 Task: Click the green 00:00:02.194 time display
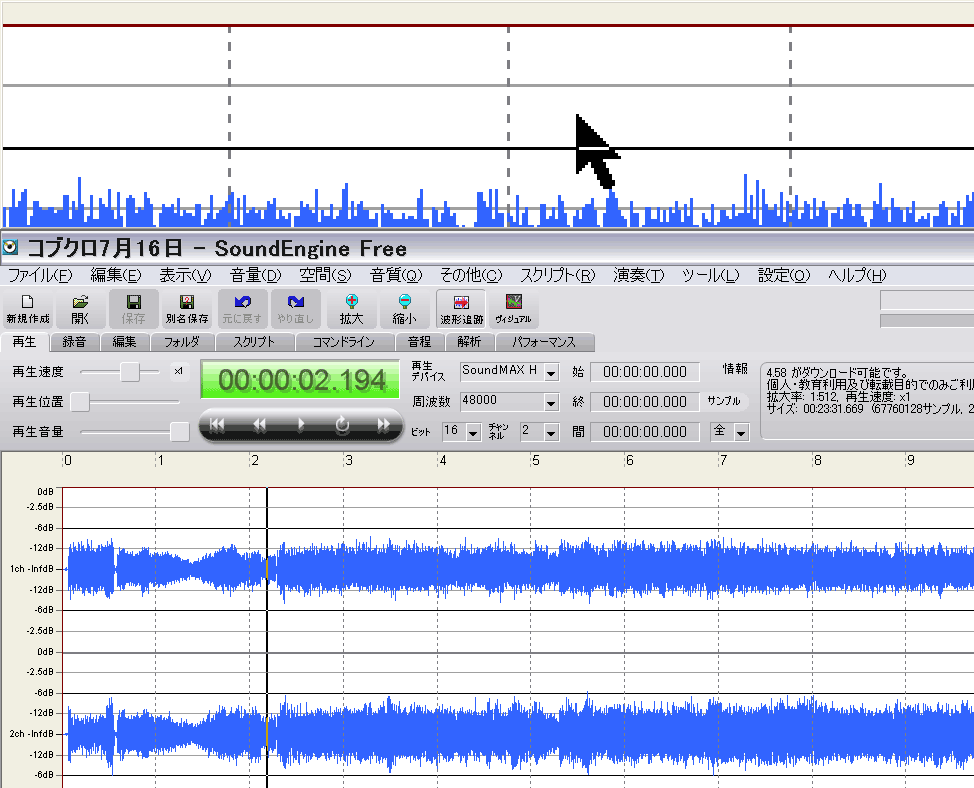click(x=301, y=380)
